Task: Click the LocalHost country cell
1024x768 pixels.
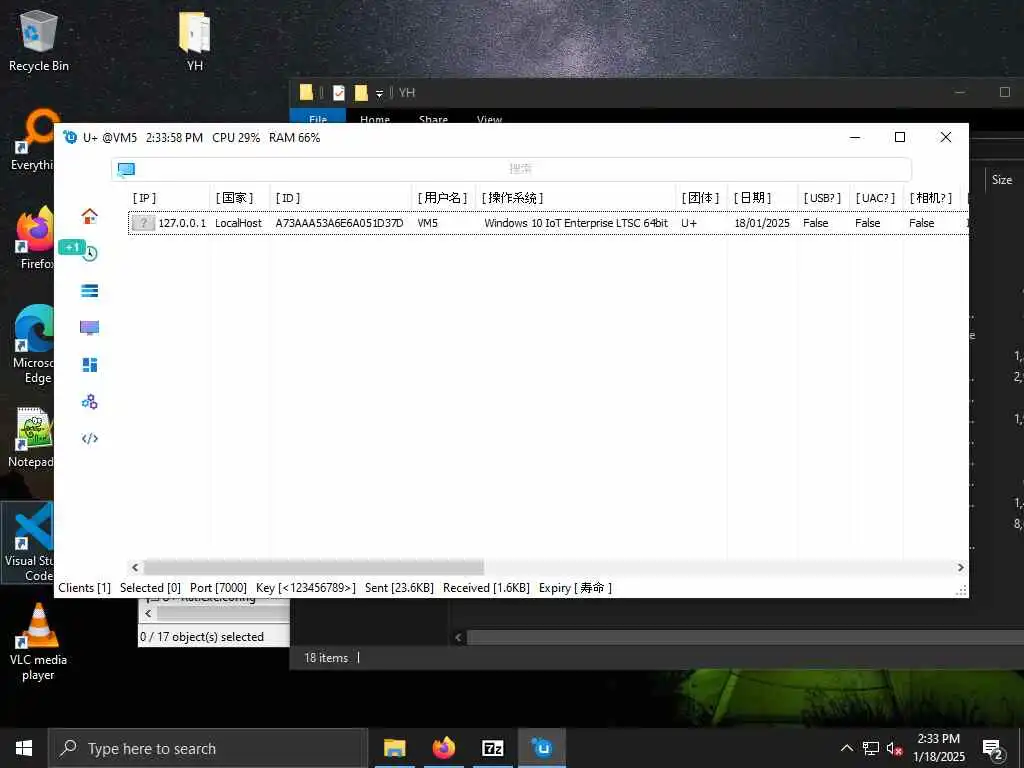Action: click(238, 223)
